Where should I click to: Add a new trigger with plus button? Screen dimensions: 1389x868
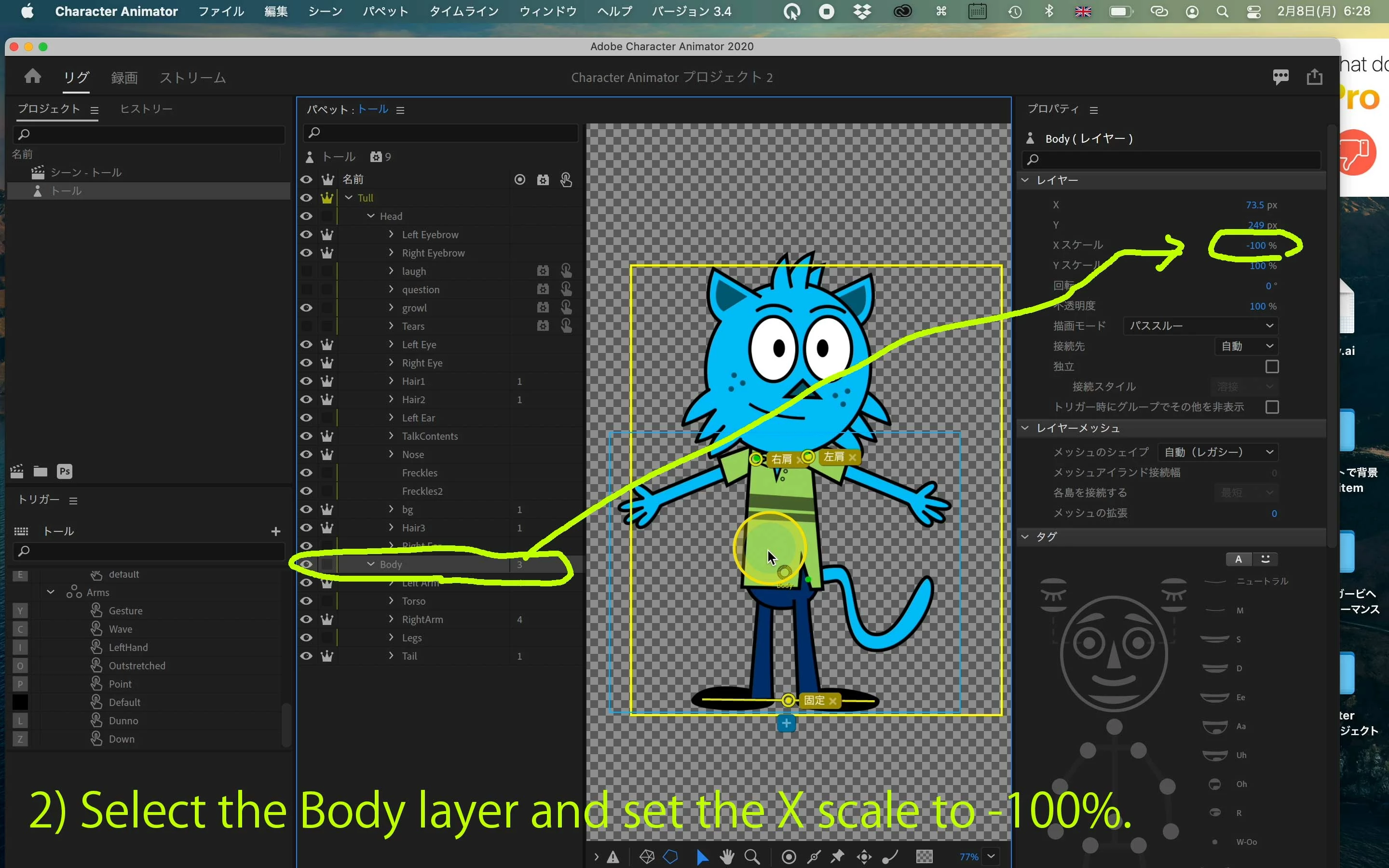point(275,531)
